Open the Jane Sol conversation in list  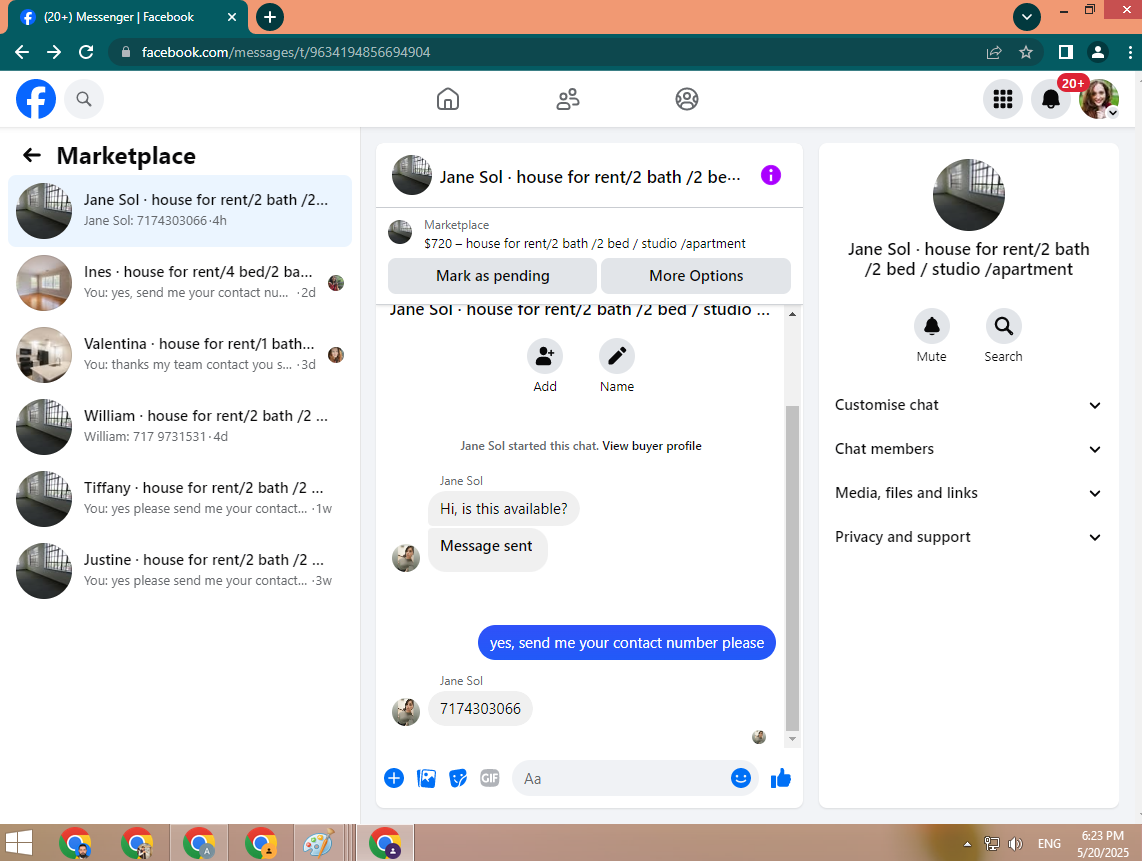pos(180,211)
